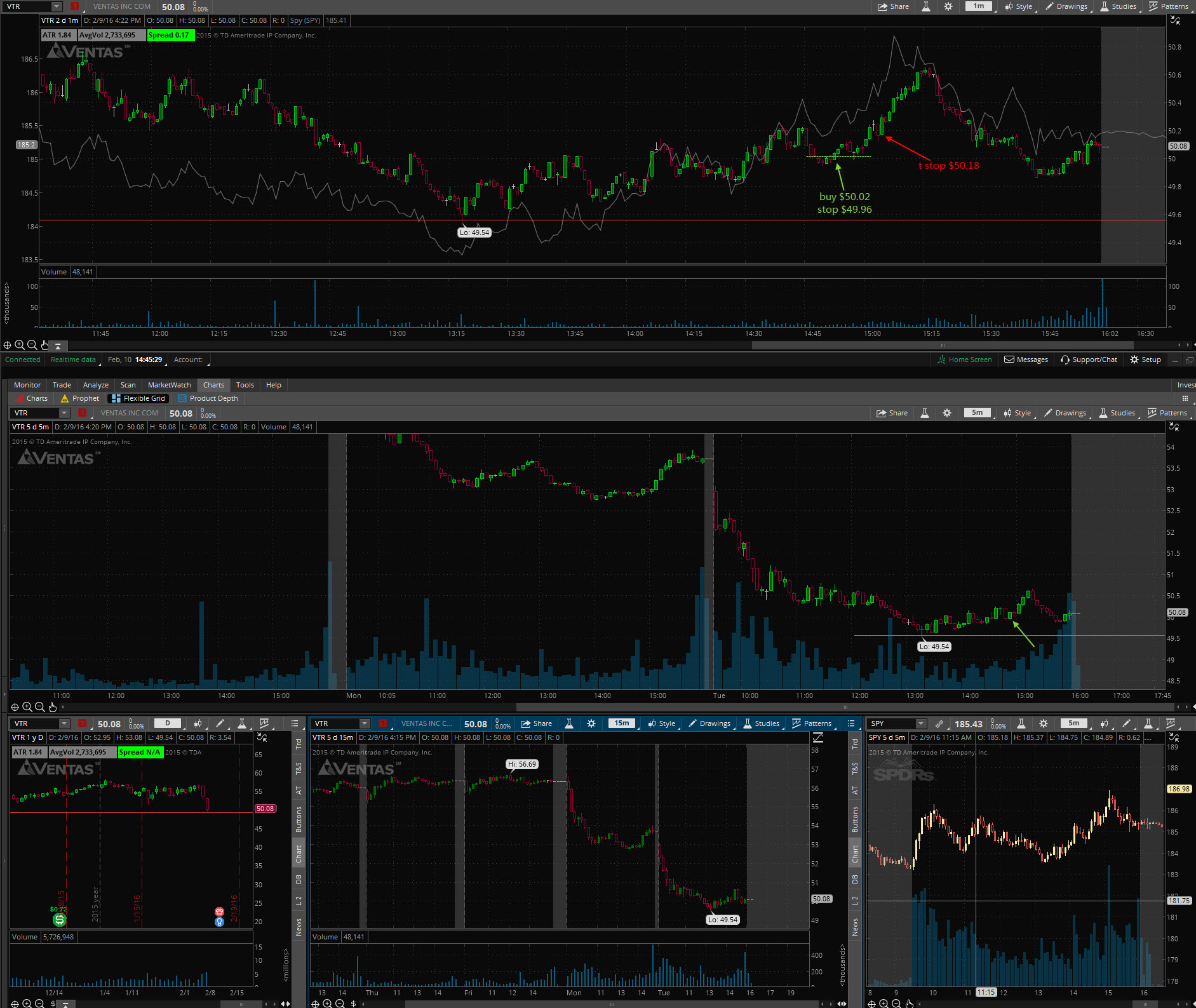
Task: Open Messages
Action: click(x=1026, y=360)
